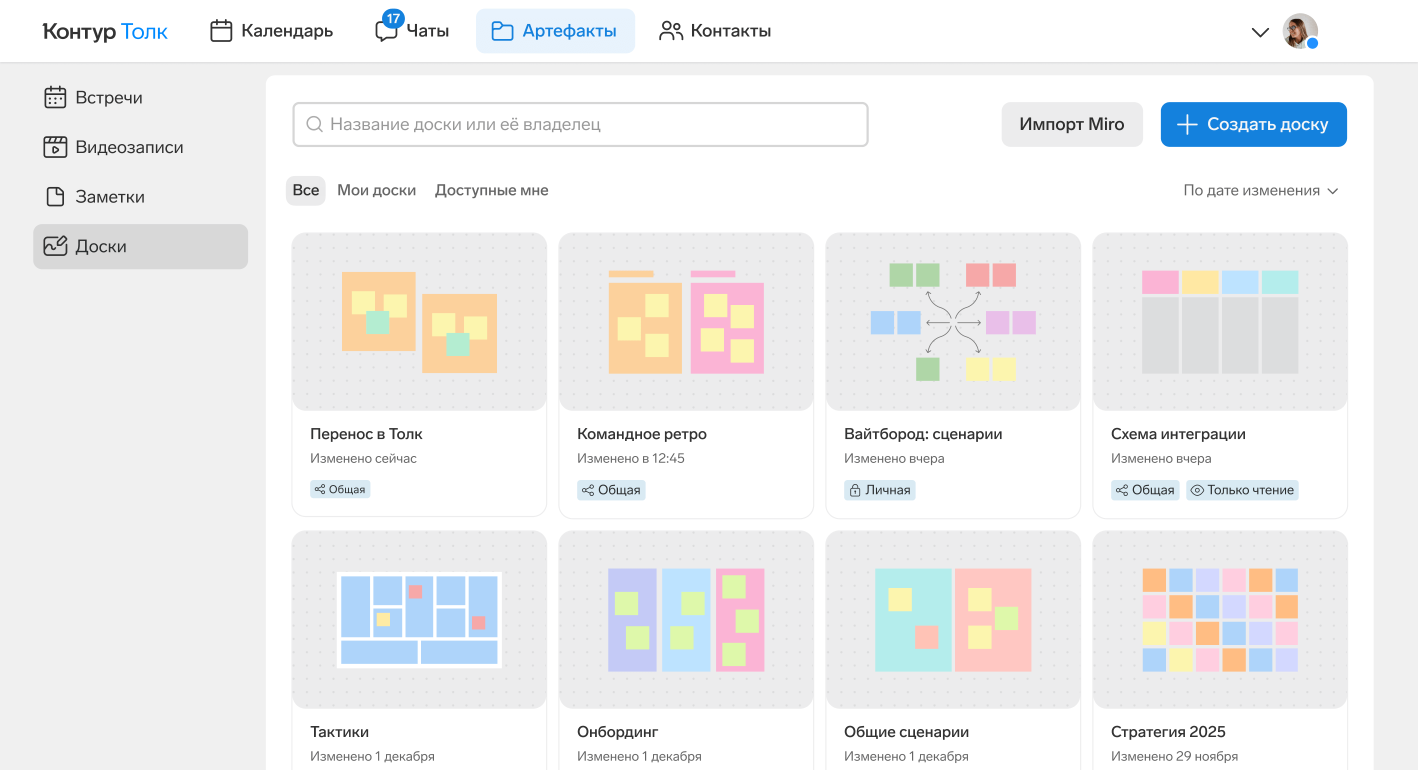Go to Видеозаписи in the sidebar
The image size is (1418, 770).
(x=140, y=147)
